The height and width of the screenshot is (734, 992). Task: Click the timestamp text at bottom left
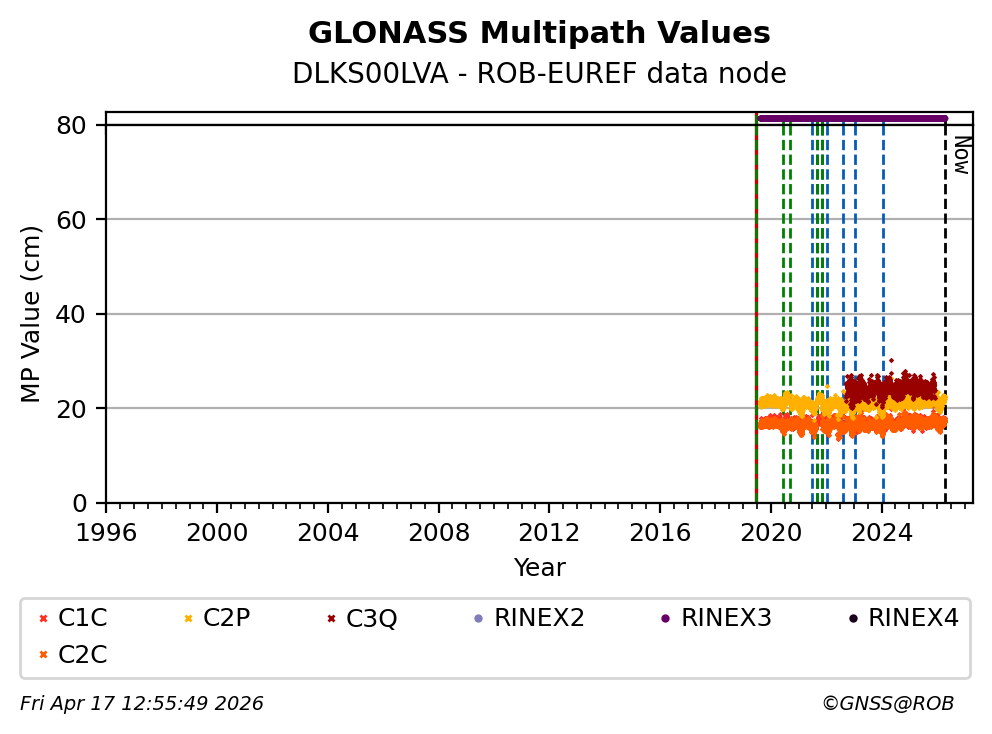point(141,704)
